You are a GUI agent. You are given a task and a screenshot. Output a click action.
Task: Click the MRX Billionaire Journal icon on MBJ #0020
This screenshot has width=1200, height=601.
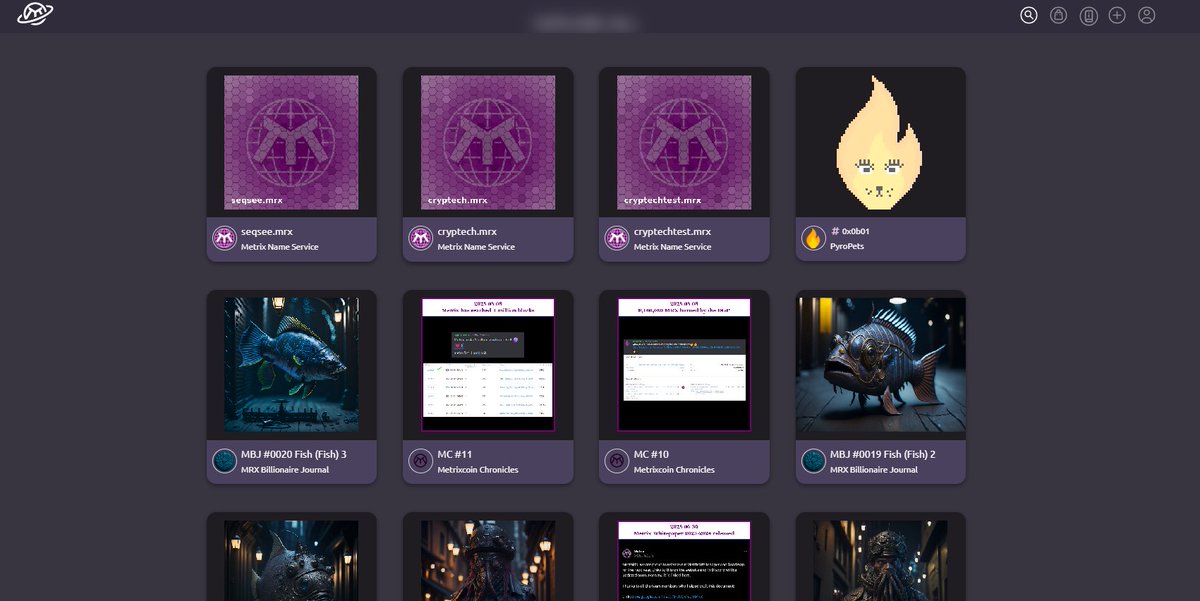[x=223, y=460]
